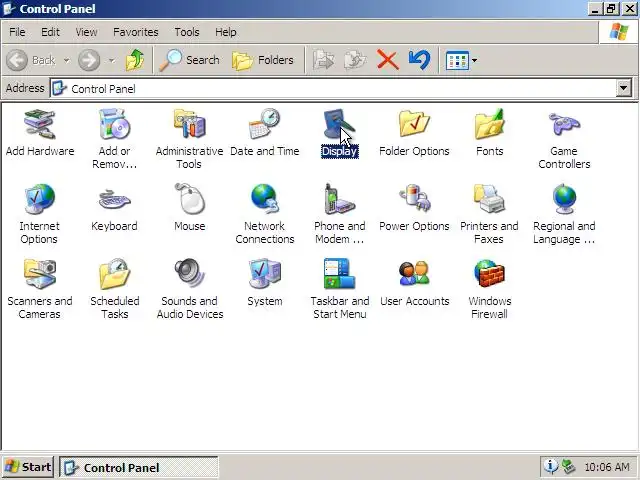Click the Control Panel taskbar button

(x=139, y=467)
